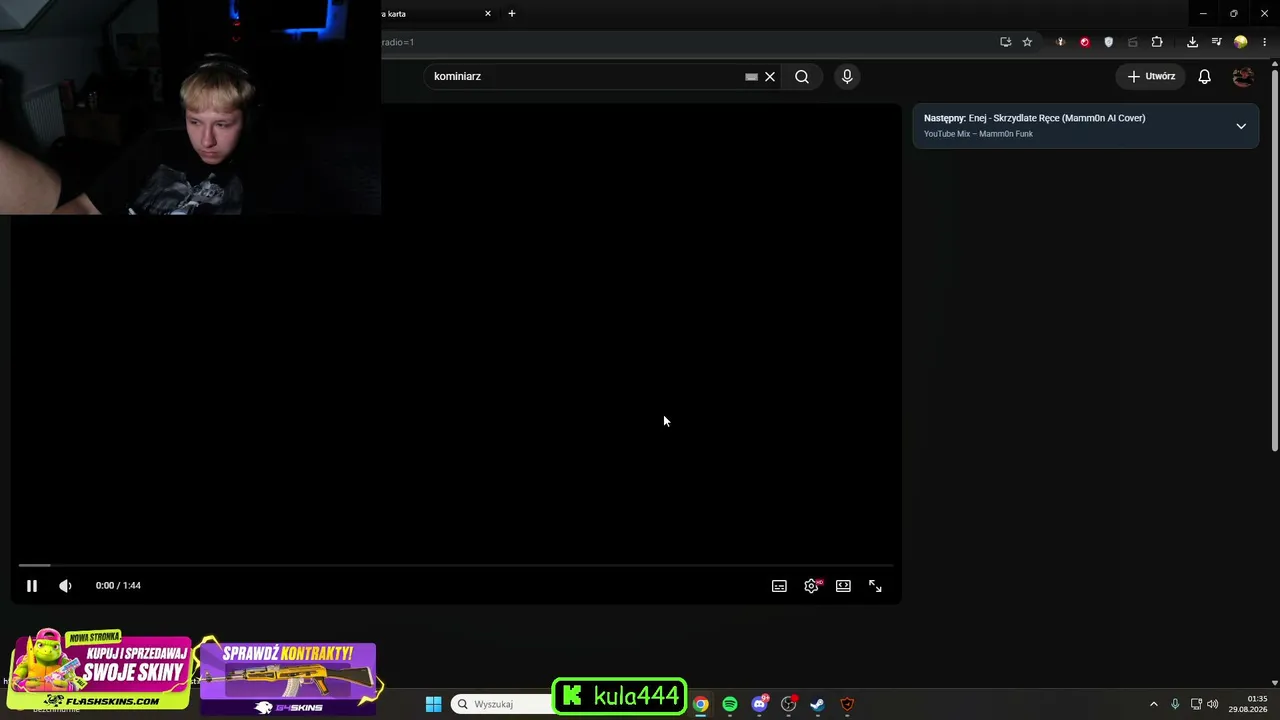The image size is (1280, 720).
Task: Click the install app icon in address bar
Action: tap(1005, 42)
